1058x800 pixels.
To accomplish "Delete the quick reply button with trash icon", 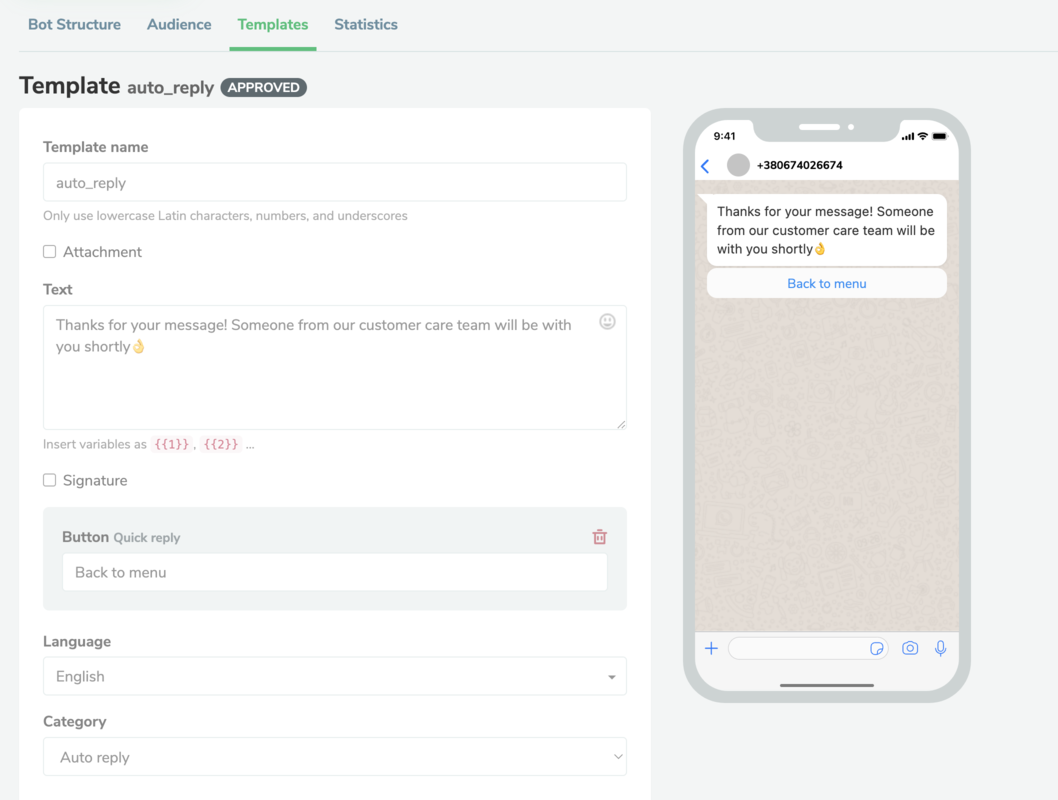I will pyautogui.click(x=600, y=537).
